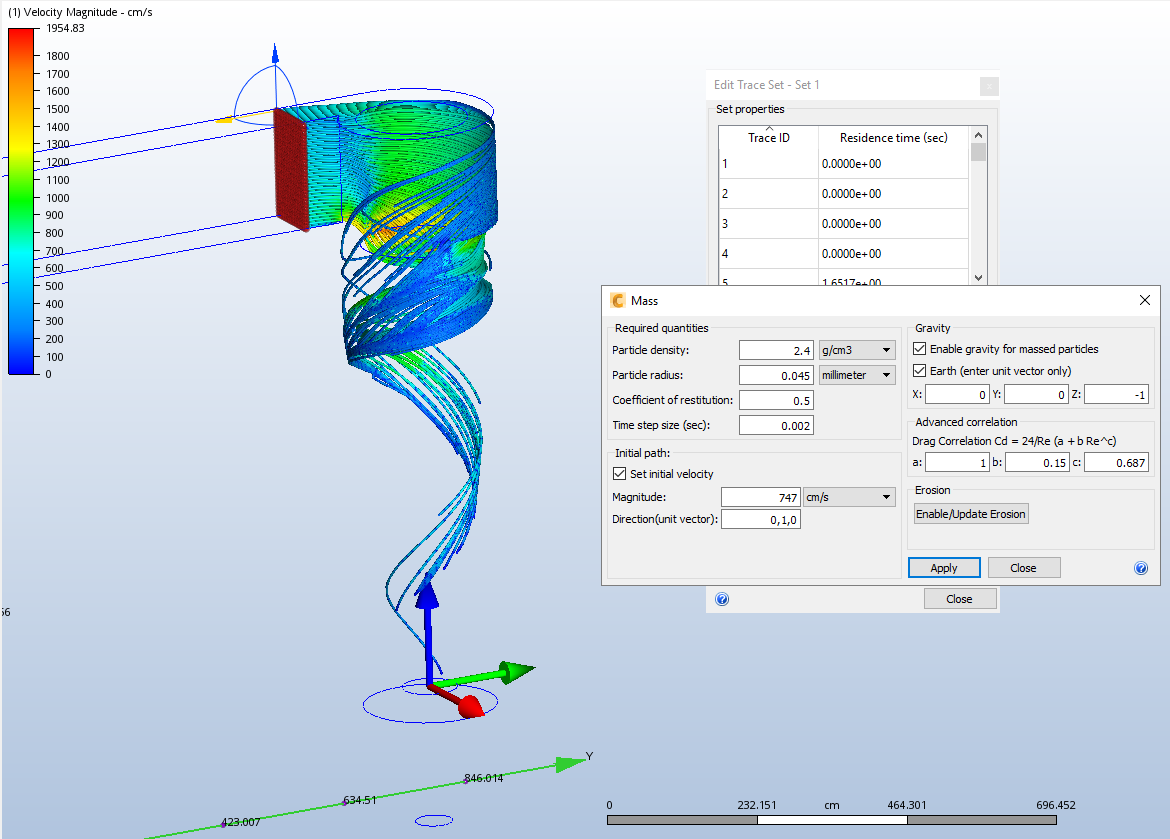Viewport: 1170px width, 839px height.
Task: Toggle Set initial velocity checkbox
Action: [x=619, y=473]
